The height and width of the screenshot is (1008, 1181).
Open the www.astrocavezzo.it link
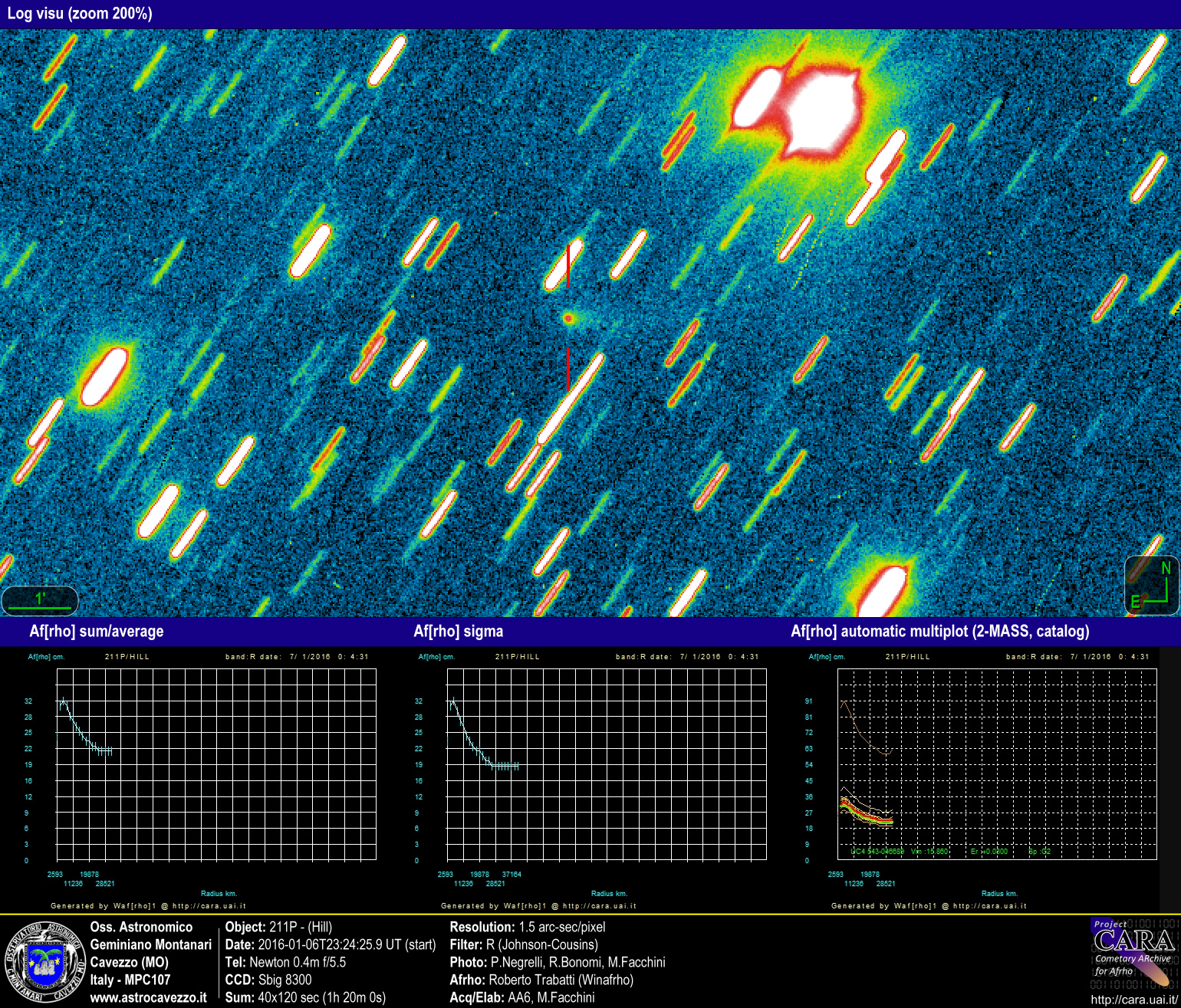[148, 998]
